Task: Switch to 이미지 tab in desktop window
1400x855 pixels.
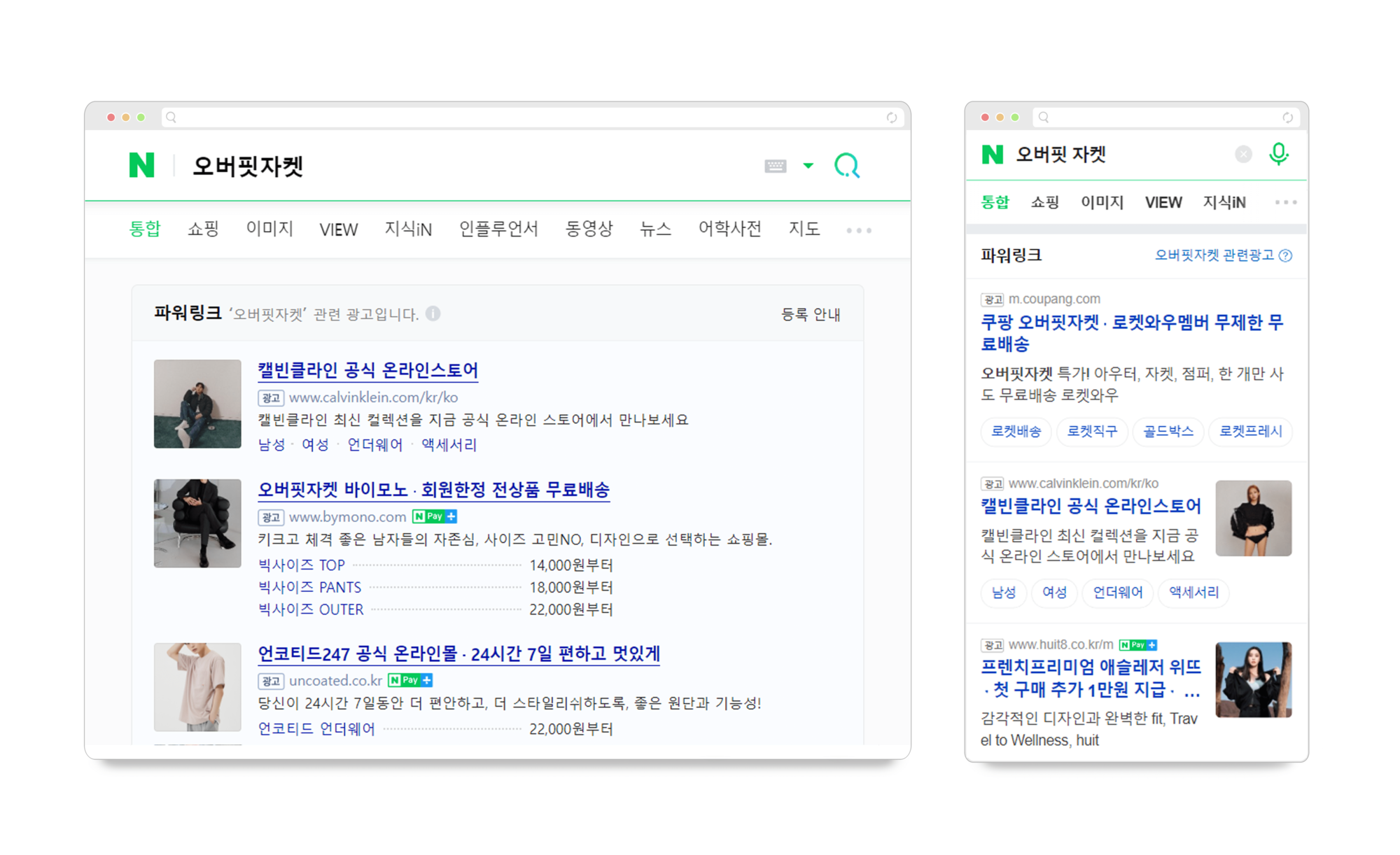Action: (269, 229)
